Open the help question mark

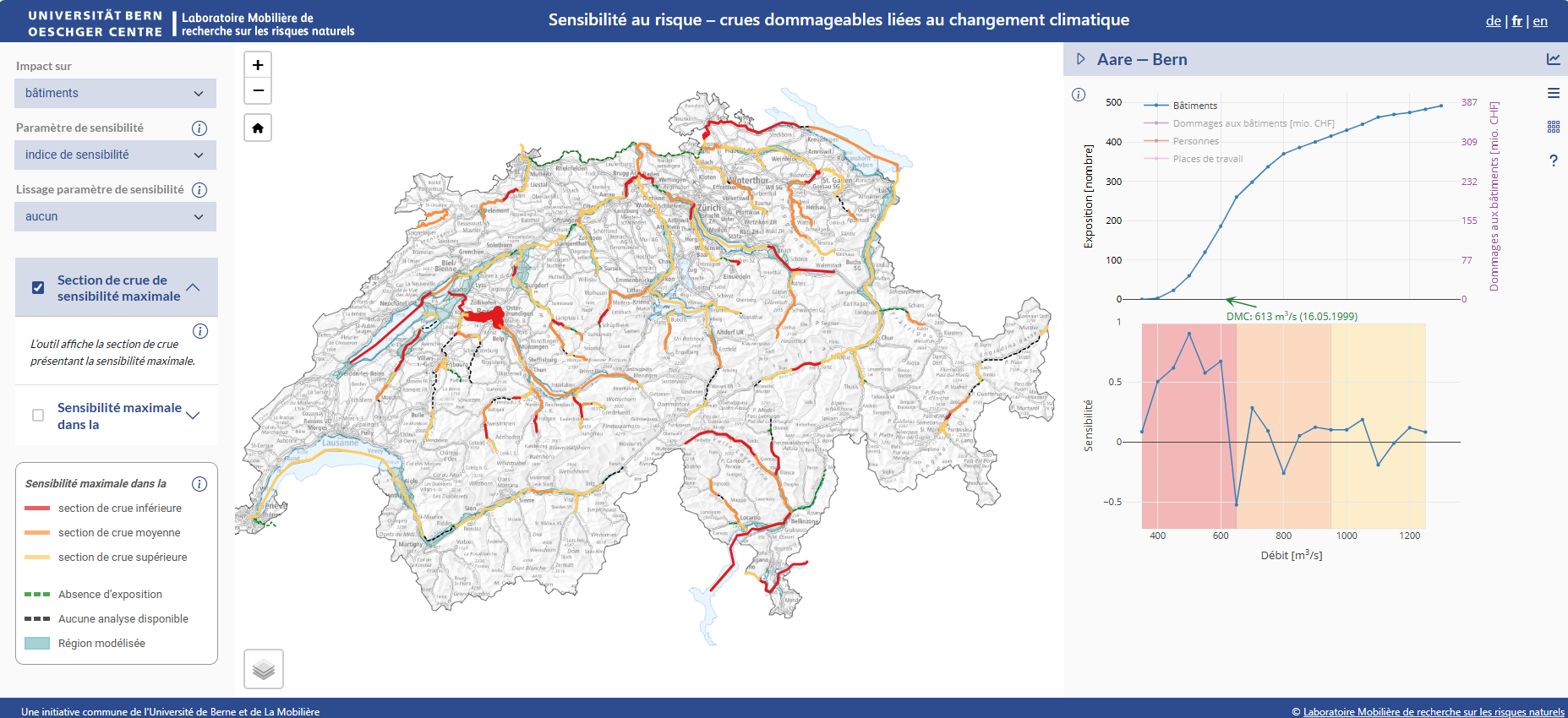[x=1554, y=160]
